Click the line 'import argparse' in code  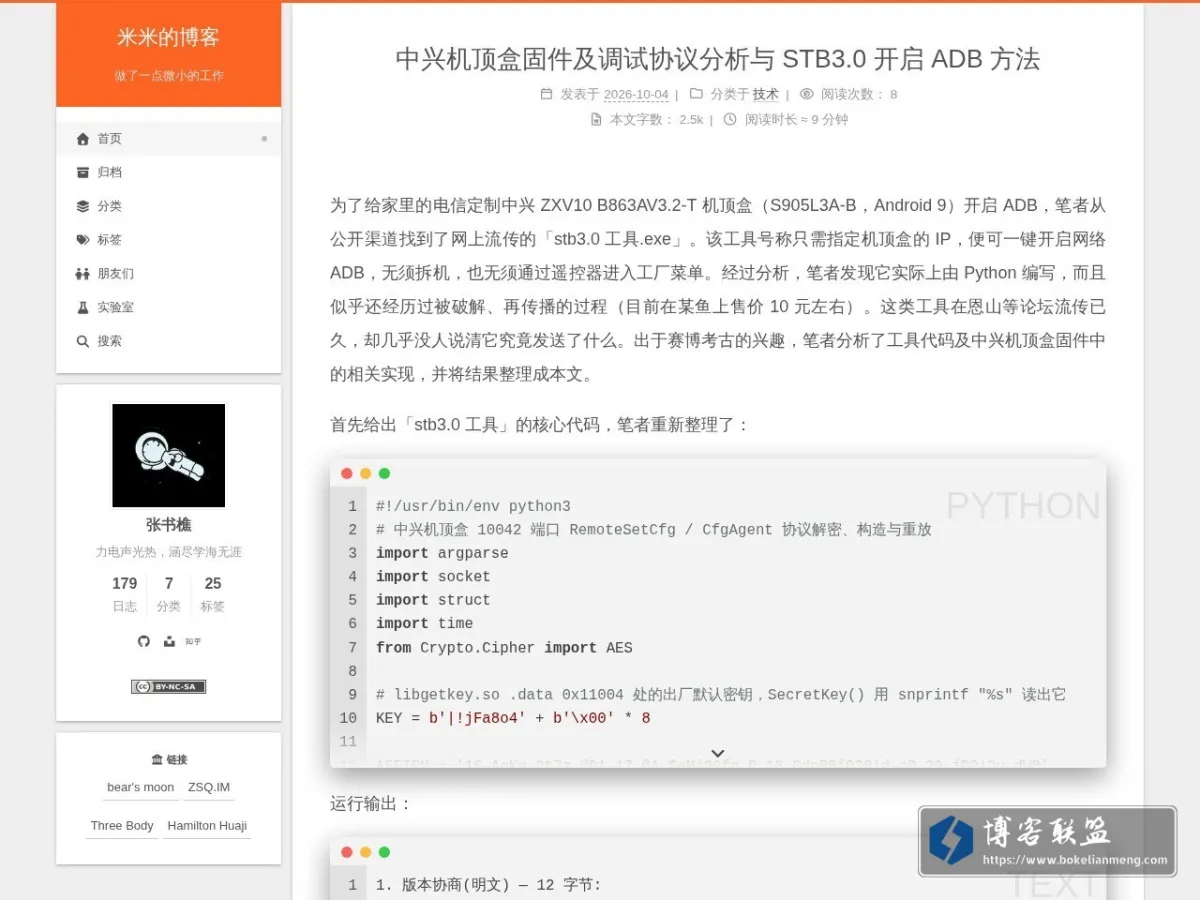point(442,553)
